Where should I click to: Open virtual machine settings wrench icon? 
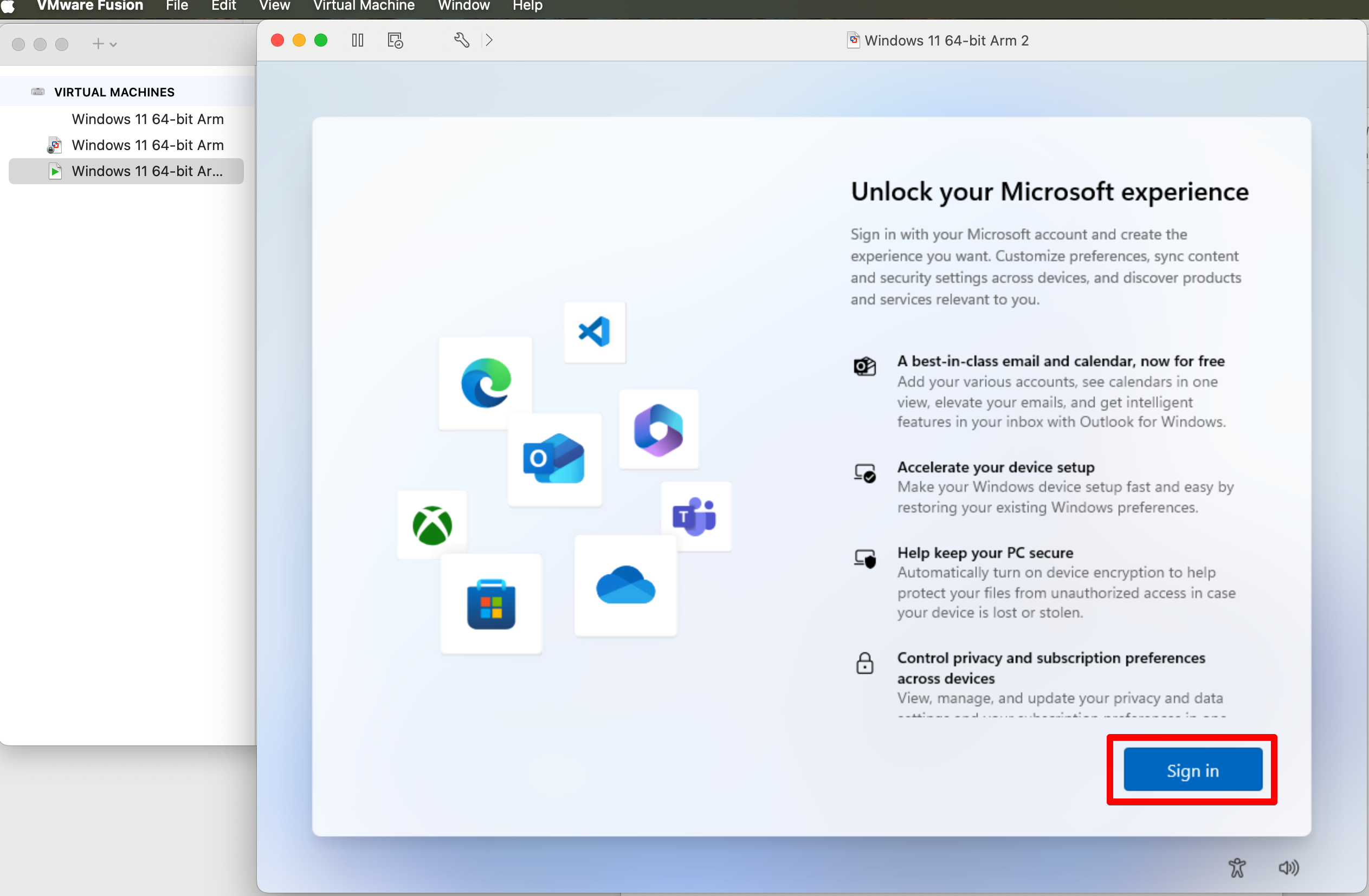461,40
